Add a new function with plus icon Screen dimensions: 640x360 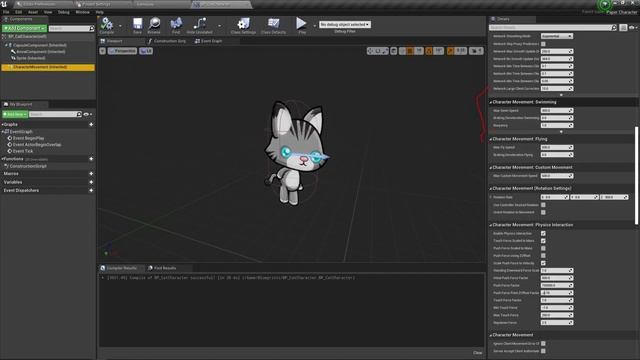91,159
